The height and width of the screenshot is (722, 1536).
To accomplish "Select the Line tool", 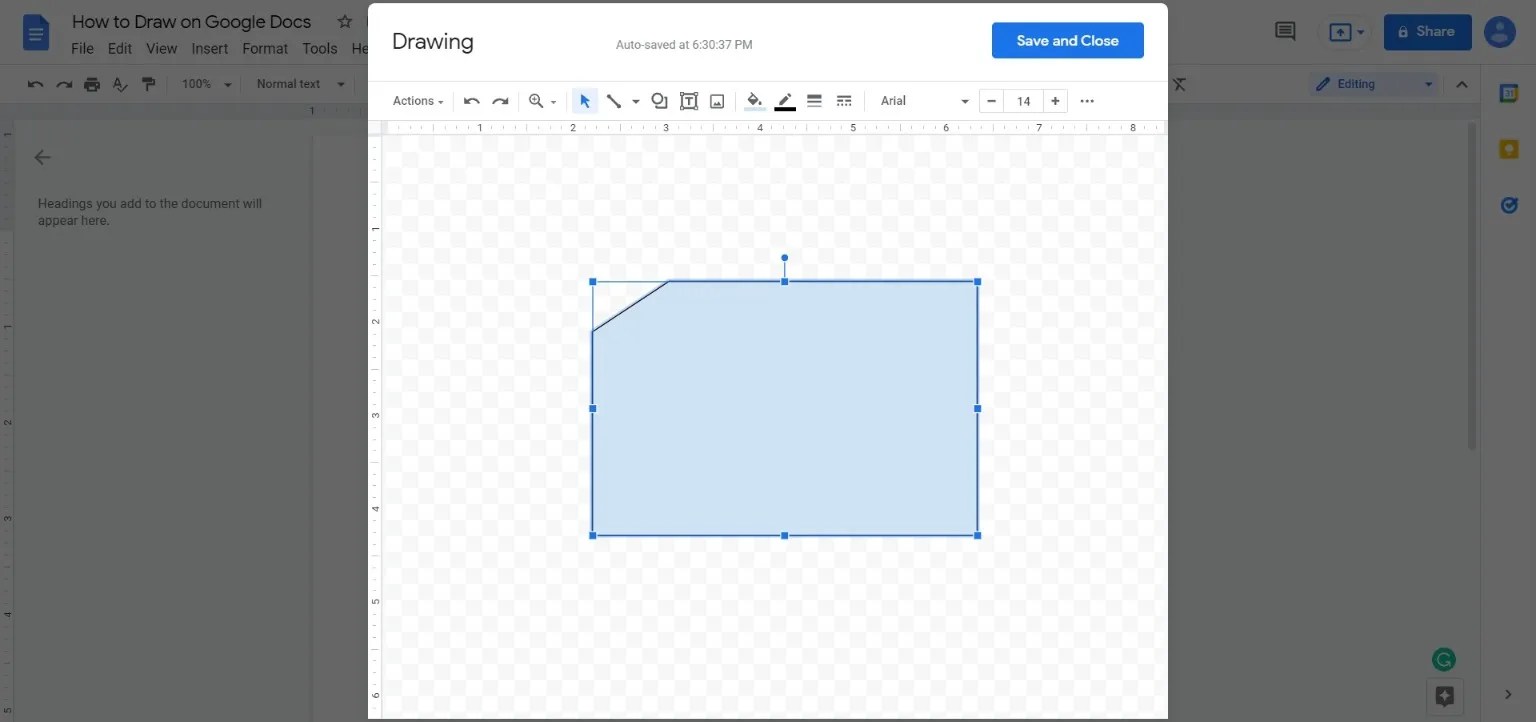I will [x=614, y=100].
